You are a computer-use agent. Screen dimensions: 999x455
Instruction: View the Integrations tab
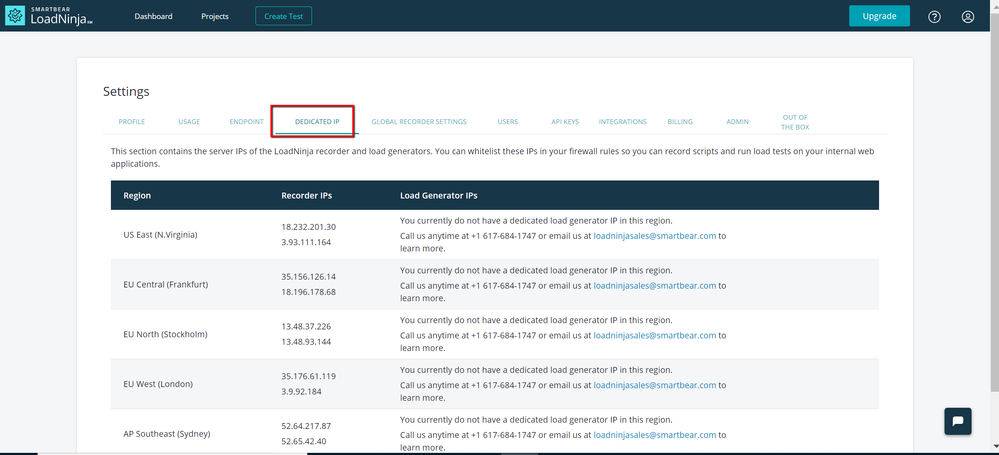tap(622, 122)
